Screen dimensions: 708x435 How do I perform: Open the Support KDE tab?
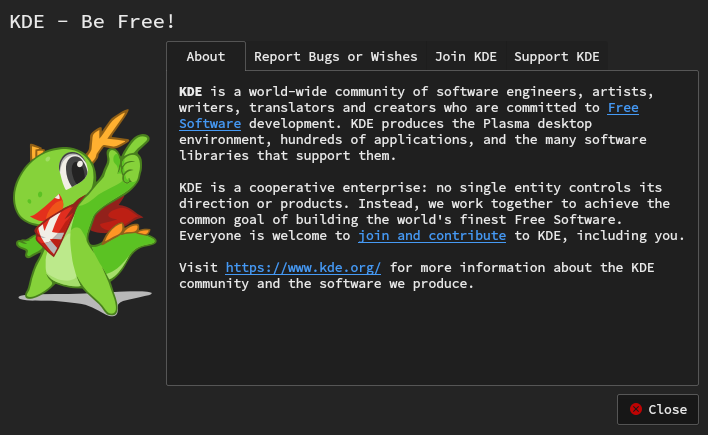557,56
